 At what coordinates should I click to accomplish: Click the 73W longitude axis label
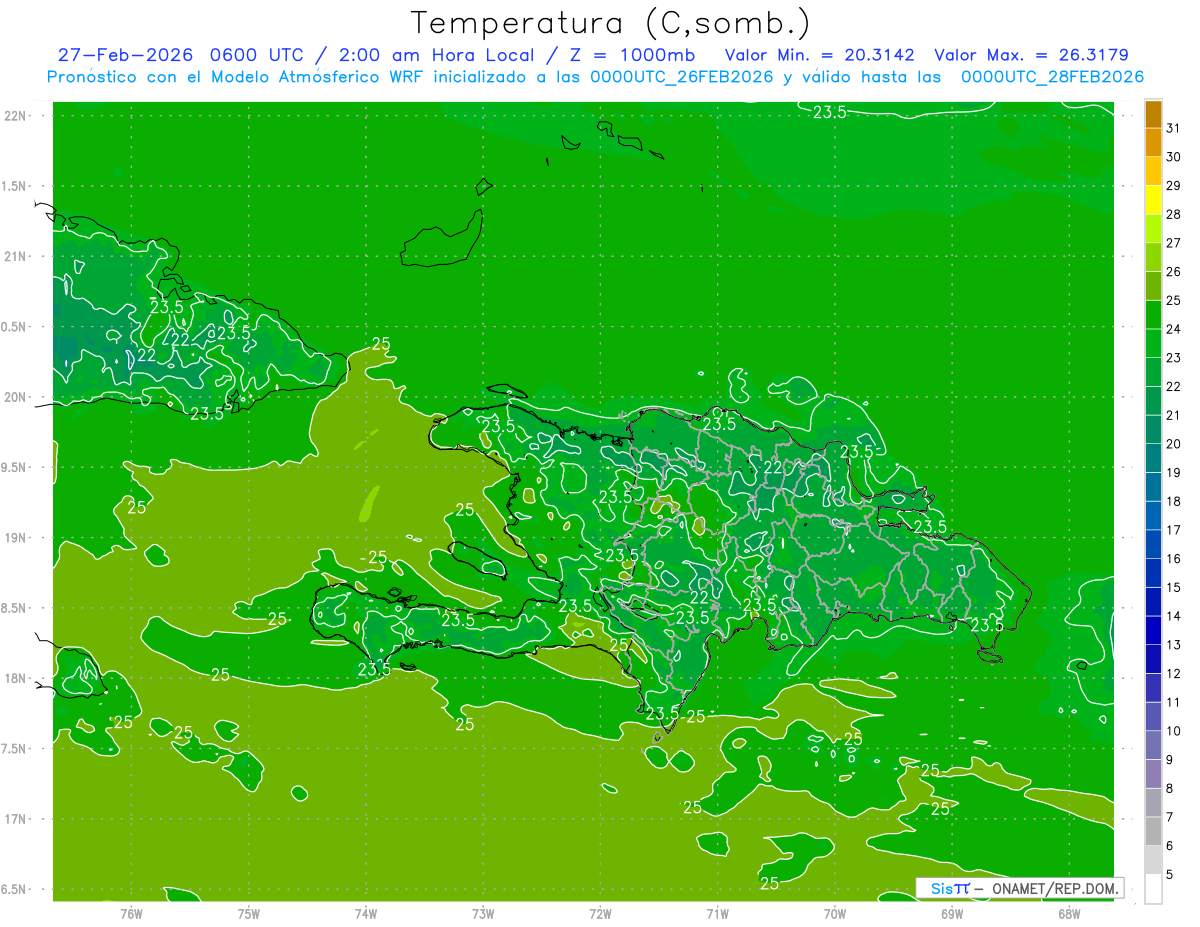[483, 913]
